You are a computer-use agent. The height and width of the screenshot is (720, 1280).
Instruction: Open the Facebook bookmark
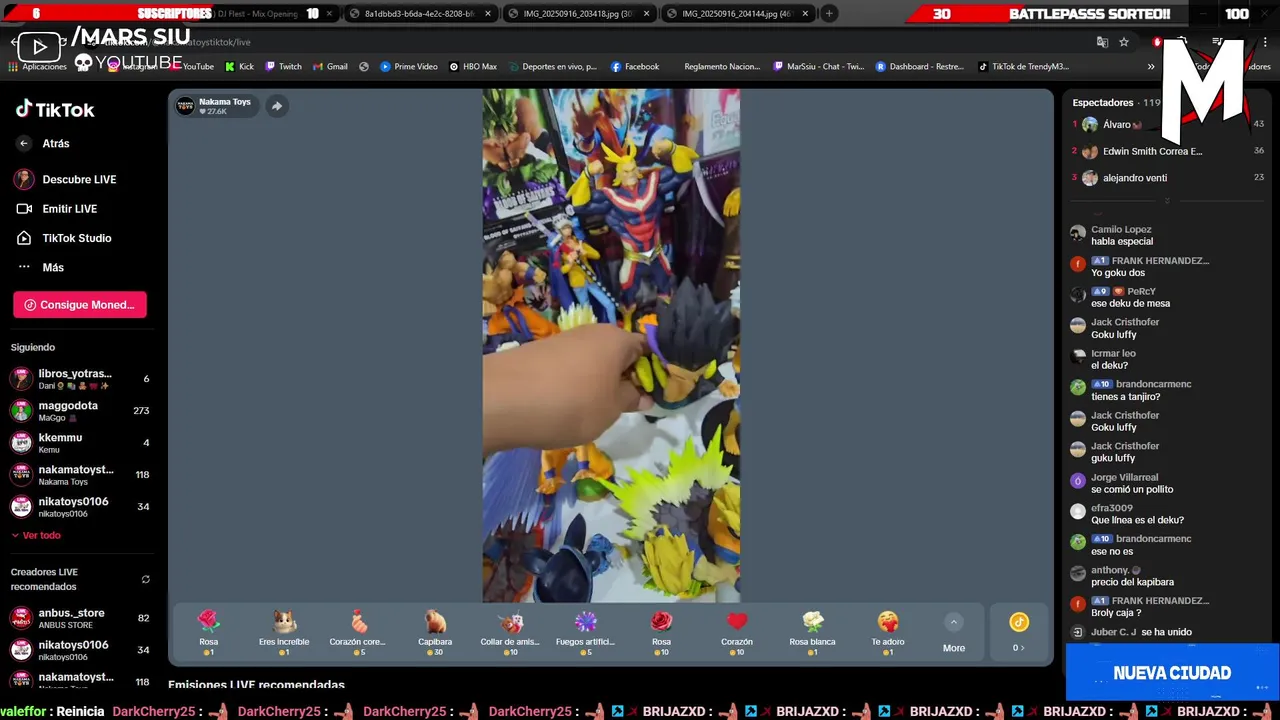[x=634, y=67]
